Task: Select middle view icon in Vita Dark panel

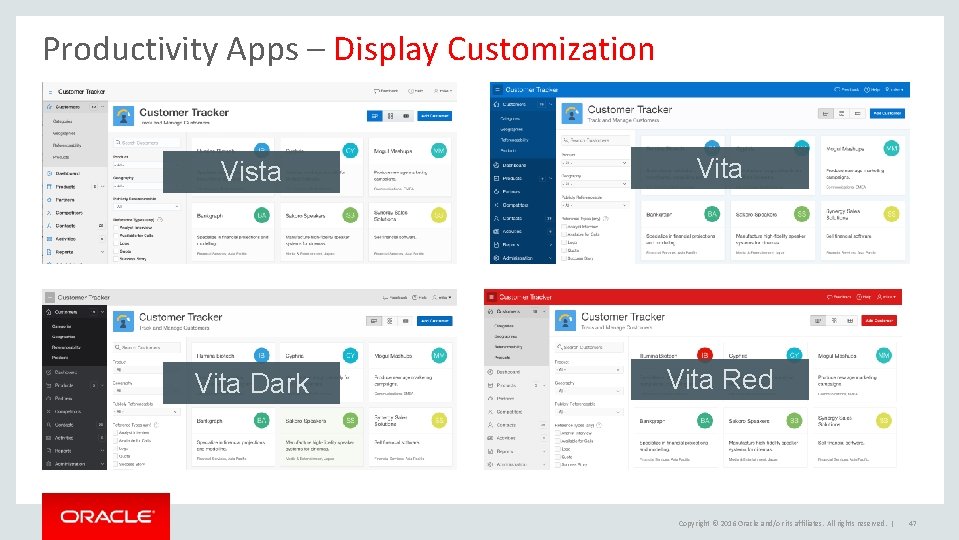Action: [x=390, y=320]
